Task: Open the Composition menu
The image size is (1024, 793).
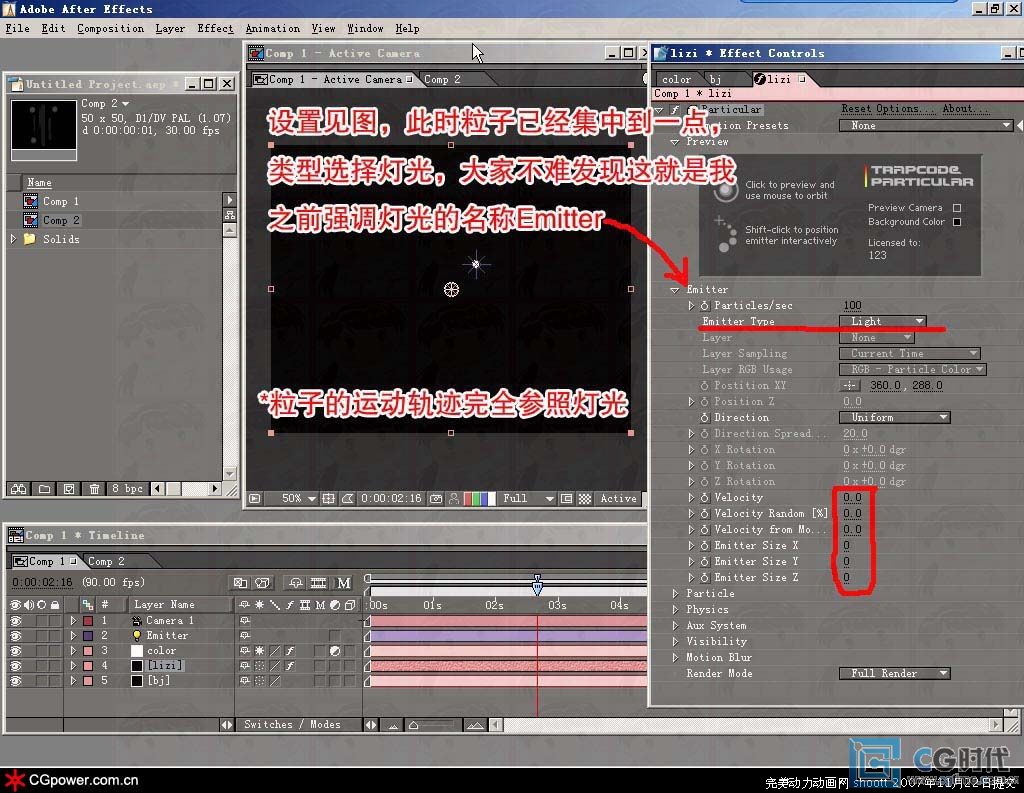Action: [110, 29]
